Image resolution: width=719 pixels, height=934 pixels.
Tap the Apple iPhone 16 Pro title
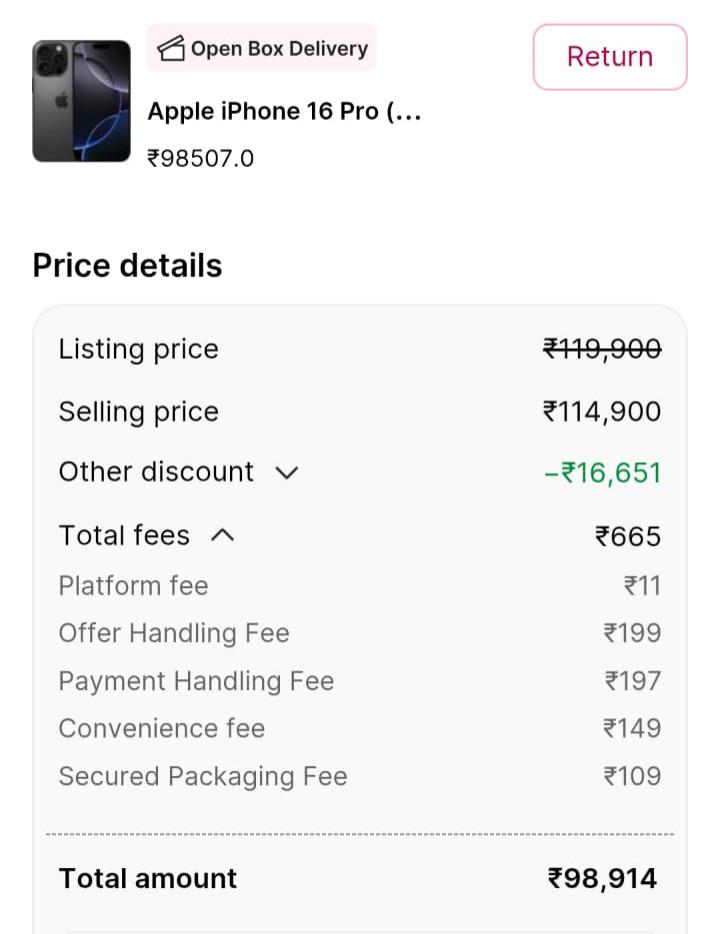click(x=284, y=111)
